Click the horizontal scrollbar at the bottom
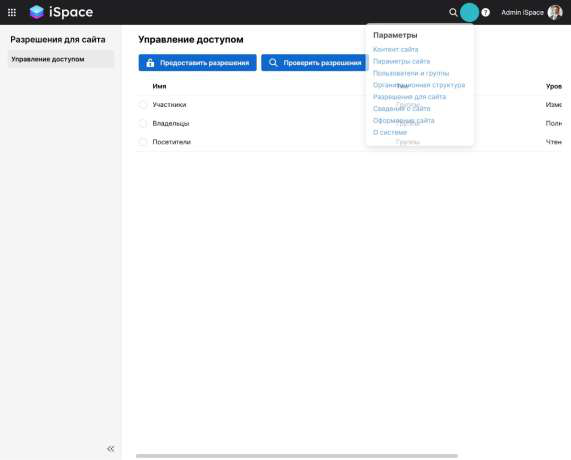571x460 pixels. tap(297, 456)
